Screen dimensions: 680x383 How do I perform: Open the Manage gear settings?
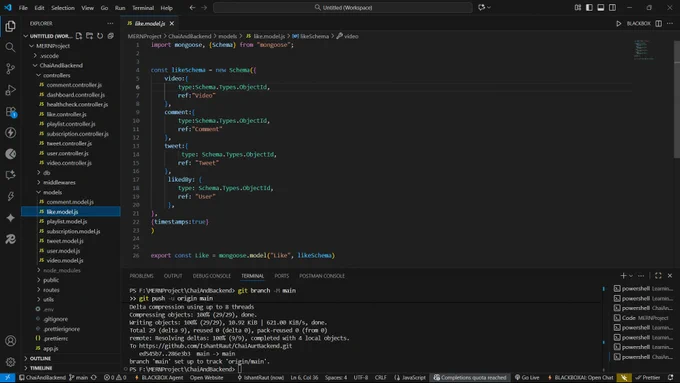coord(10,362)
